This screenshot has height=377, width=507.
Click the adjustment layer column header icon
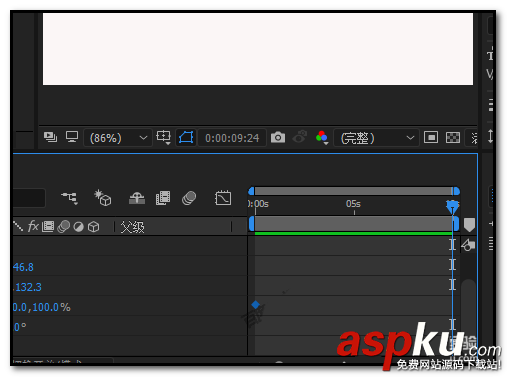(x=78, y=227)
